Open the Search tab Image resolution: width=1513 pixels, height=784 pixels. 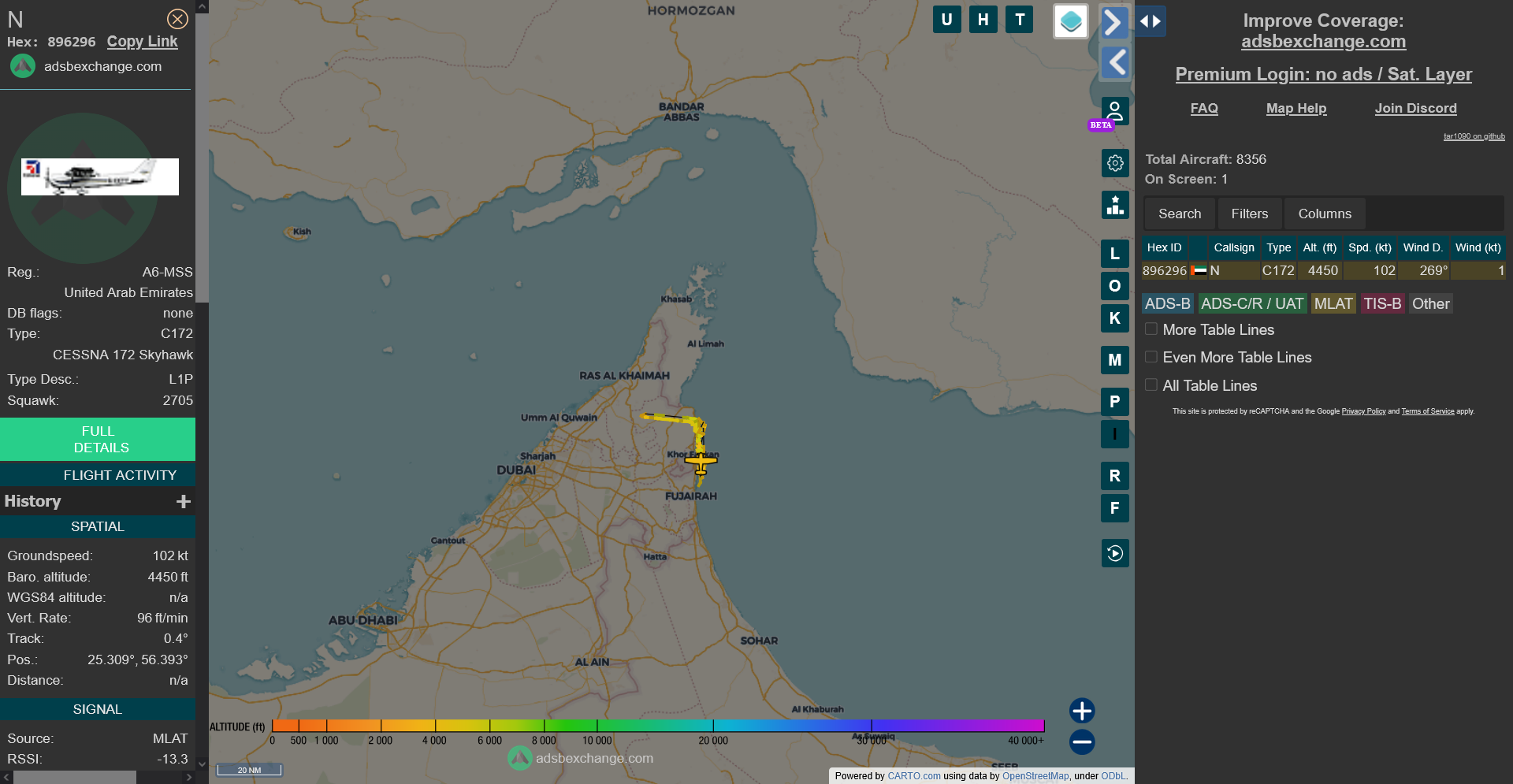tap(1180, 214)
